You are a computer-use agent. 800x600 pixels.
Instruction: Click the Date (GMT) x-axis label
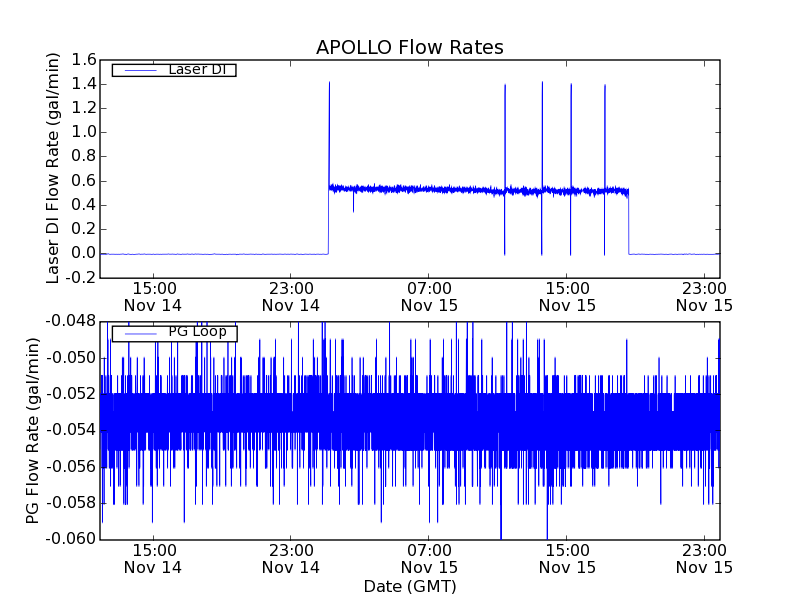point(409,586)
